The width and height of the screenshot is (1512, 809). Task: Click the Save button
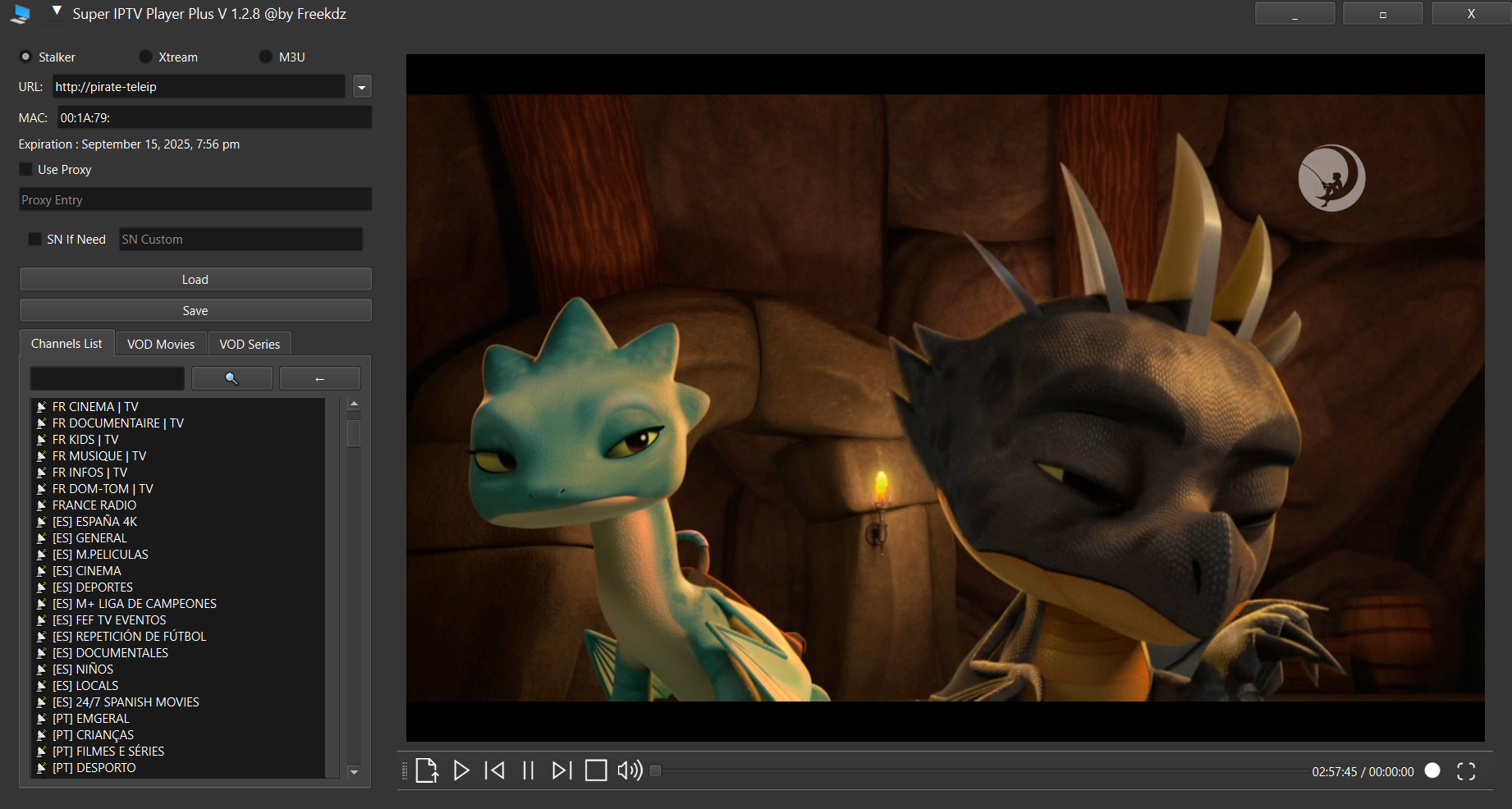[x=195, y=311]
